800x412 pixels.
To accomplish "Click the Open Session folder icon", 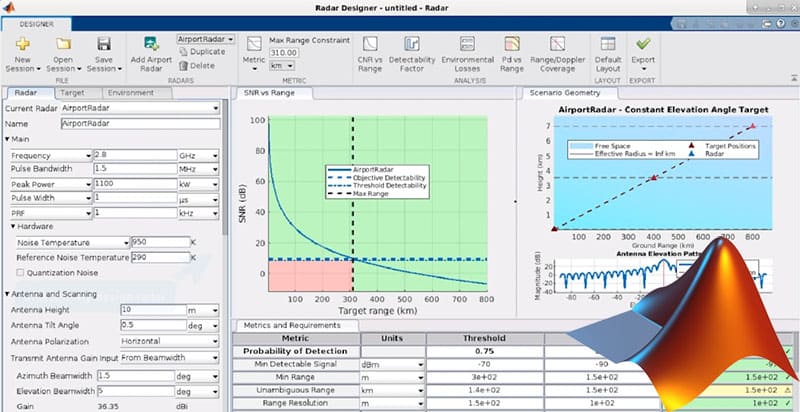I will click(63, 44).
